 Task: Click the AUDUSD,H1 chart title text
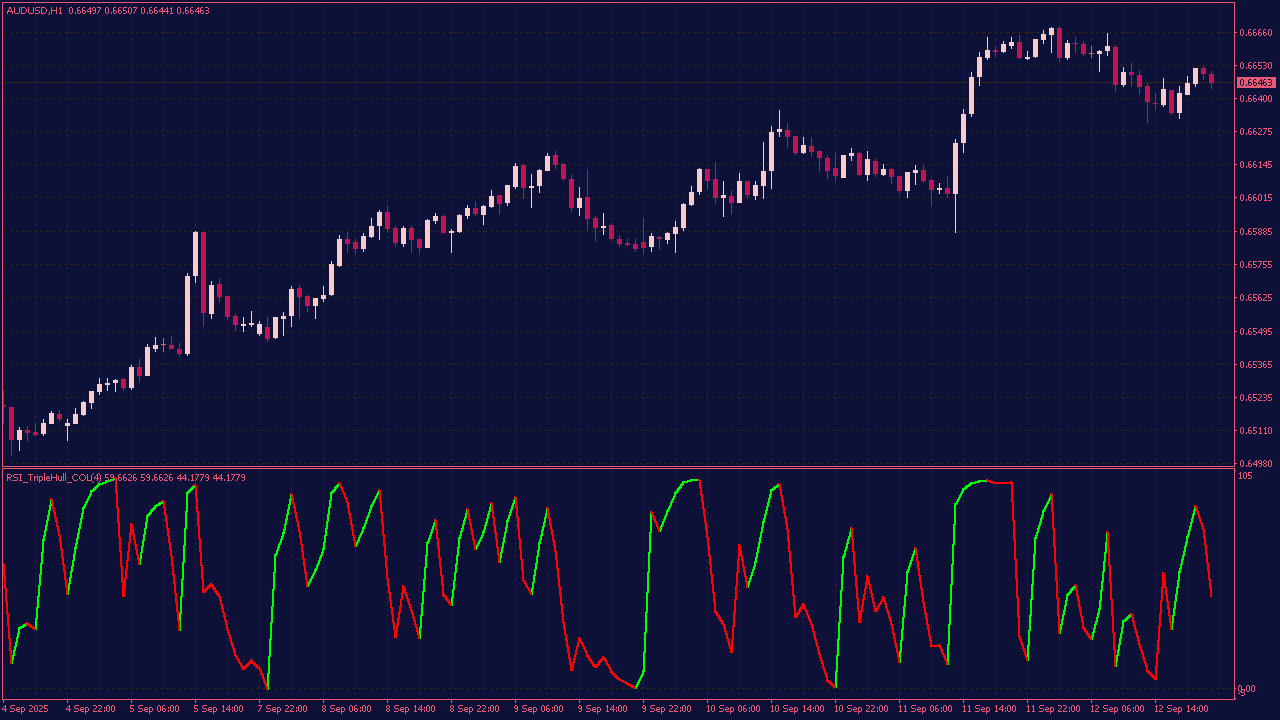click(35, 11)
